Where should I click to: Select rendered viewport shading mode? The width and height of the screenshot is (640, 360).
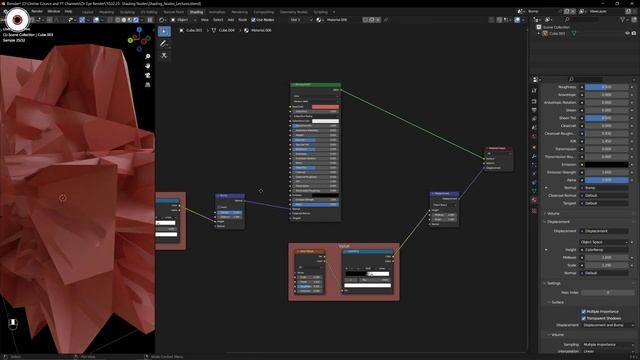[136, 20]
